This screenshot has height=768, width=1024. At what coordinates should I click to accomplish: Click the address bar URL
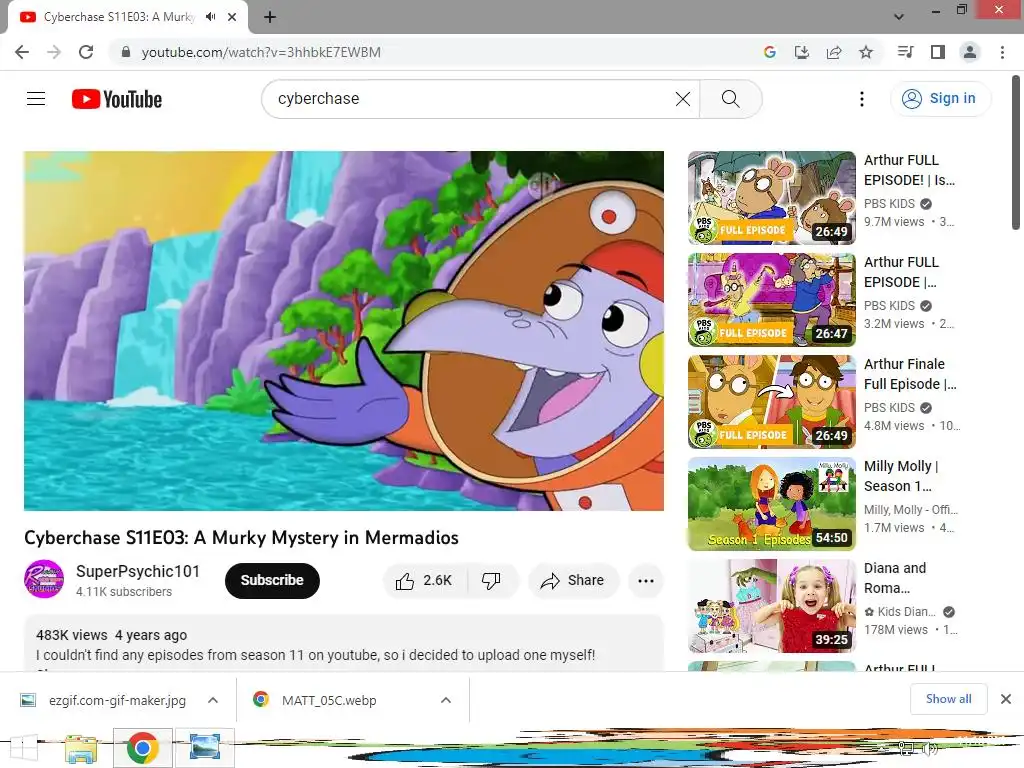point(261,52)
